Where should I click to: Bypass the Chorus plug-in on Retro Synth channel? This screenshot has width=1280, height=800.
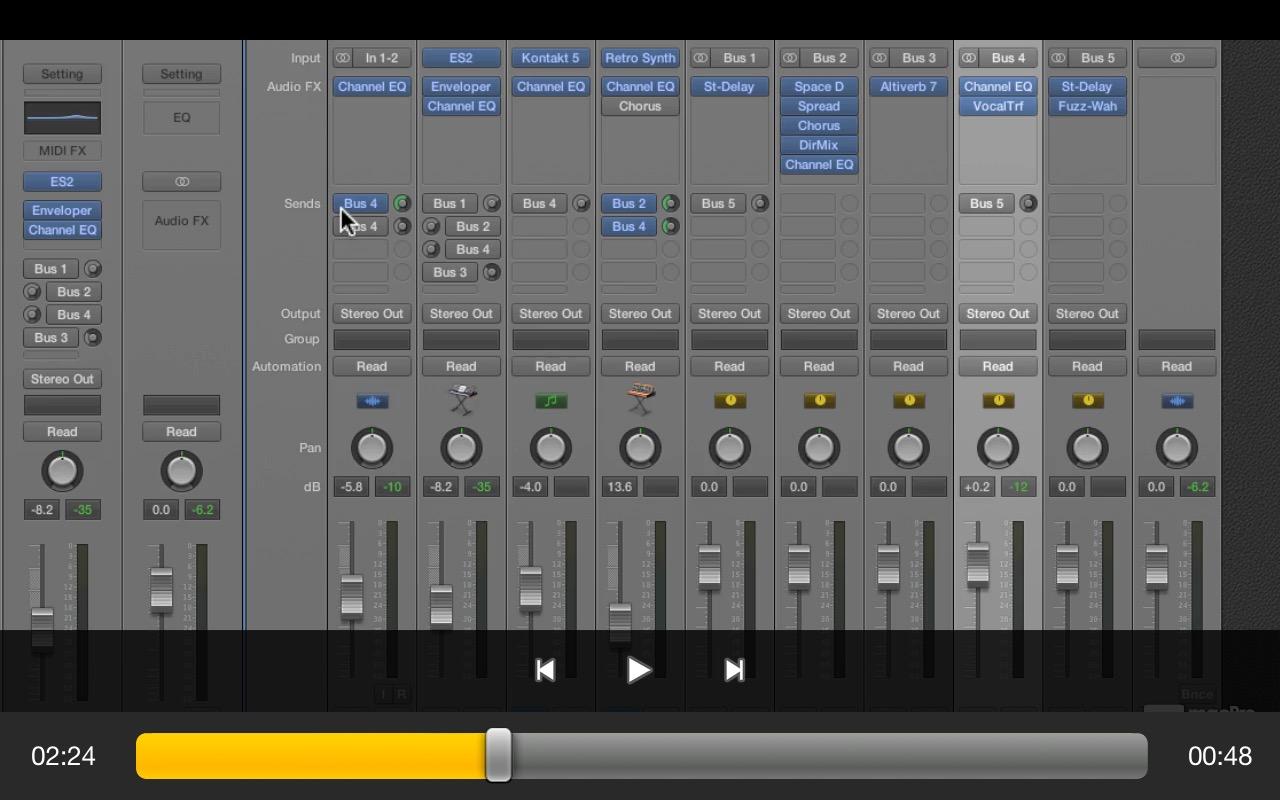pyautogui.click(x=640, y=106)
